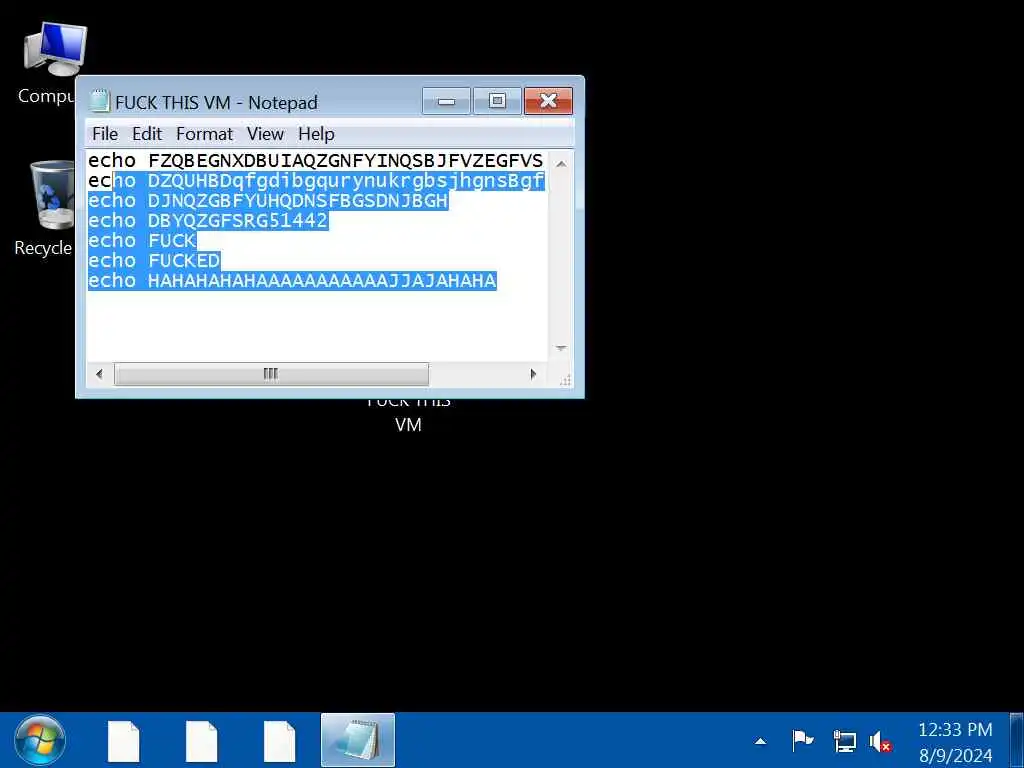Image resolution: width=1024 pixels, height=768 pixels.
Task: Click first blank file taskbar icon
Action: pos(123,741)
